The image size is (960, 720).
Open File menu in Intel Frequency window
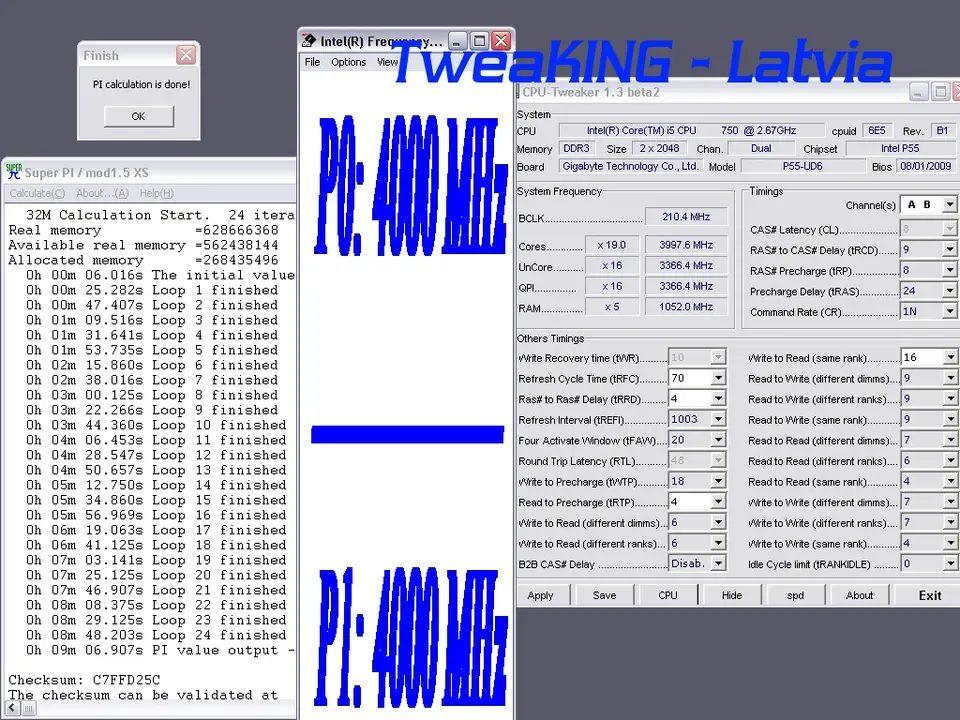[312, 62]
